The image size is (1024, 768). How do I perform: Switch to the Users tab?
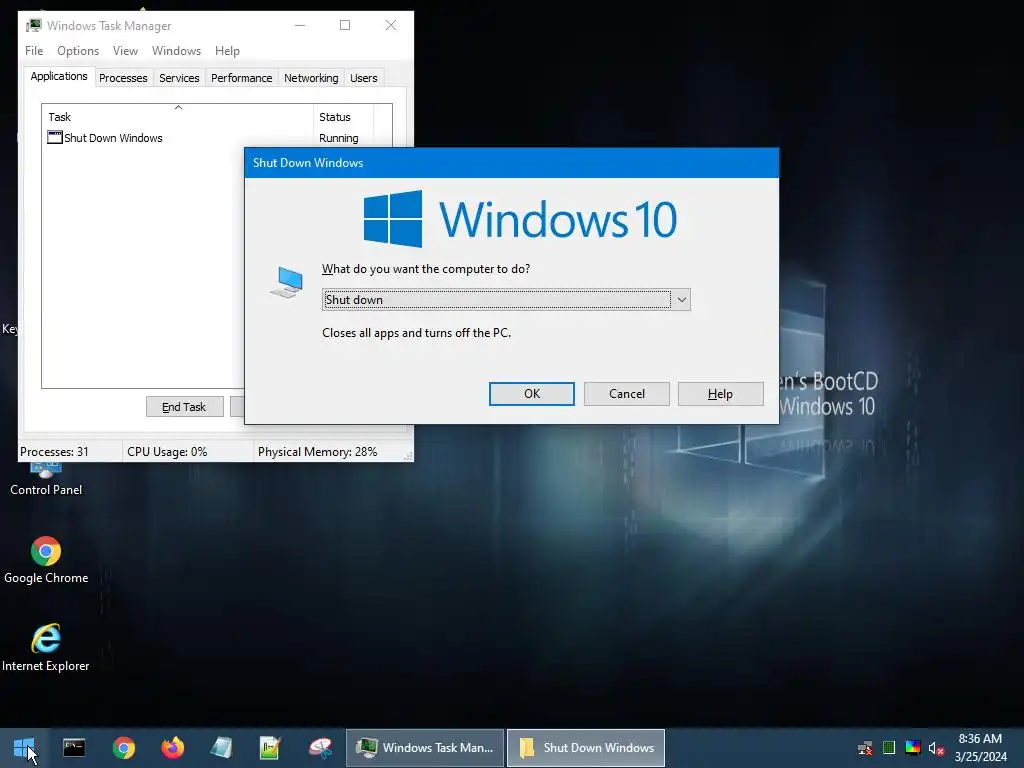coord(363,78)
